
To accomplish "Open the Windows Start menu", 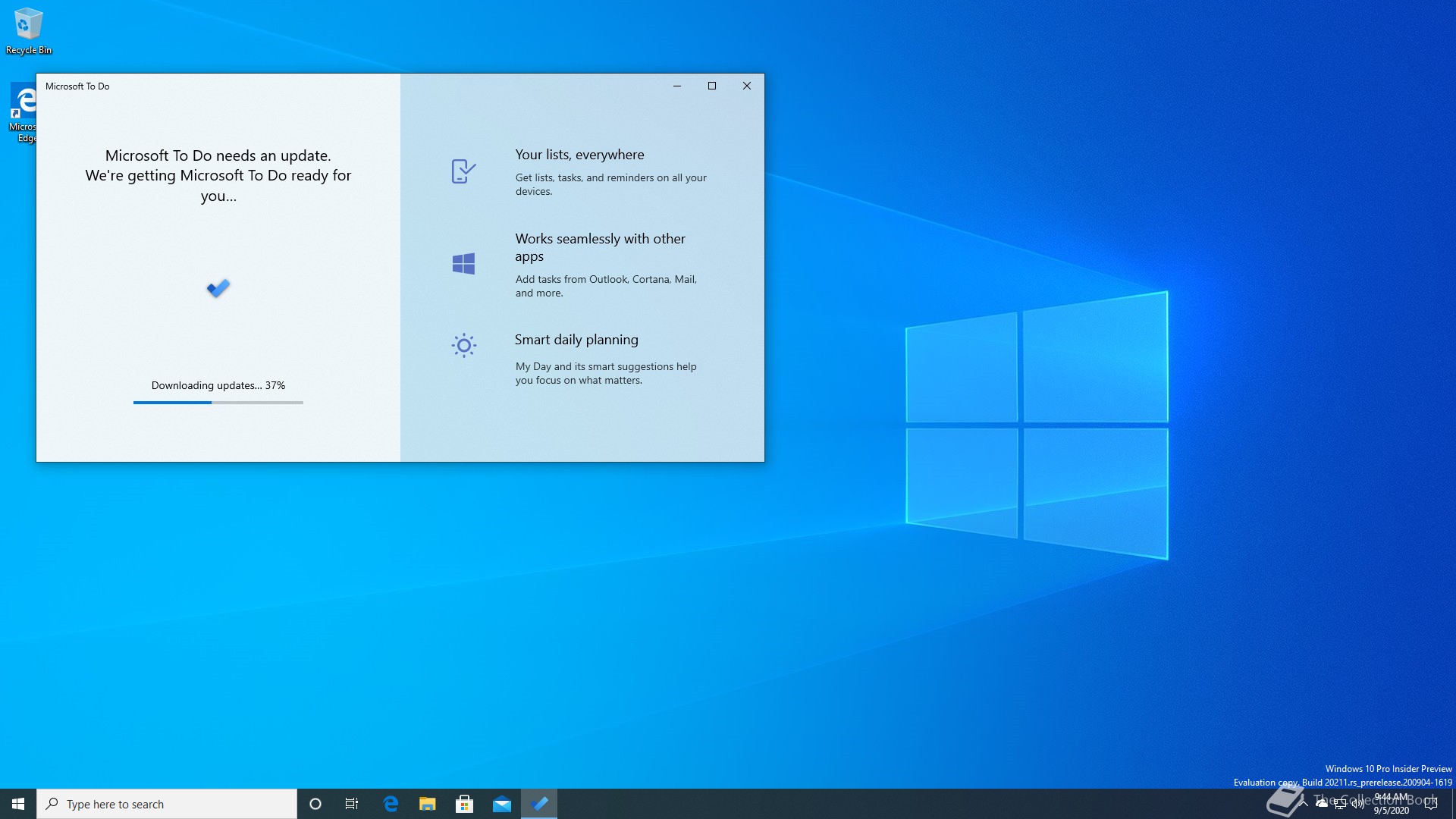I will point(18,804).
